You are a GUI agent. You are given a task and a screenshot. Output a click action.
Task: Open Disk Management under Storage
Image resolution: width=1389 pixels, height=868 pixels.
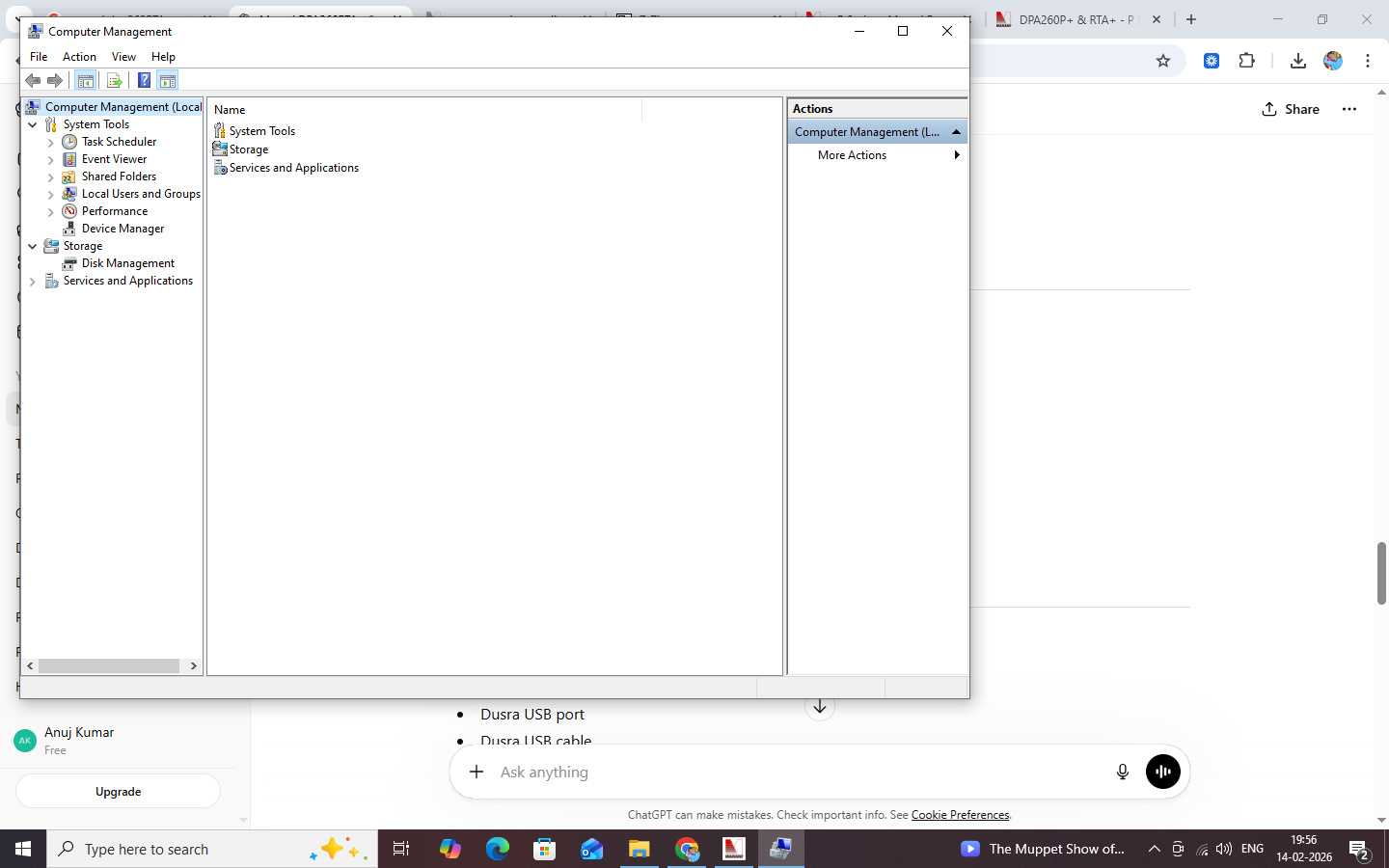(127, 263)
